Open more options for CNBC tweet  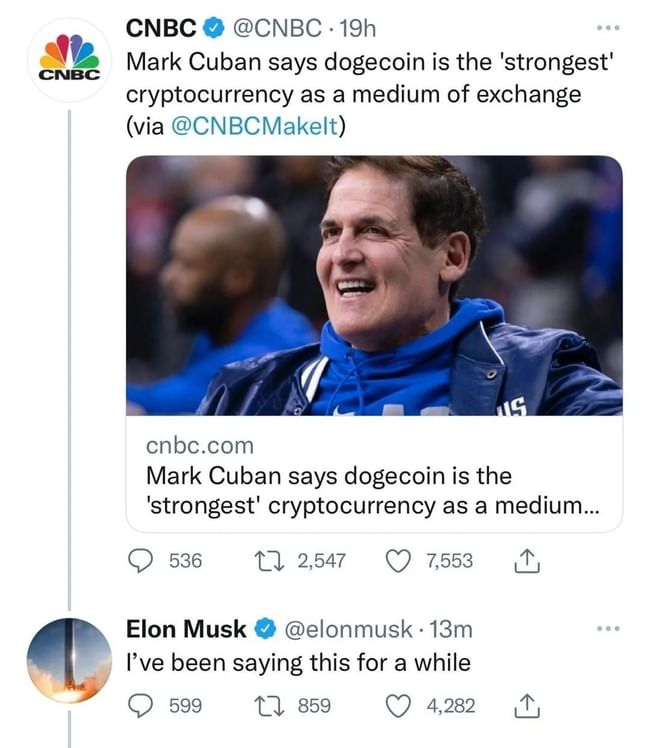(x=607, y=28)
